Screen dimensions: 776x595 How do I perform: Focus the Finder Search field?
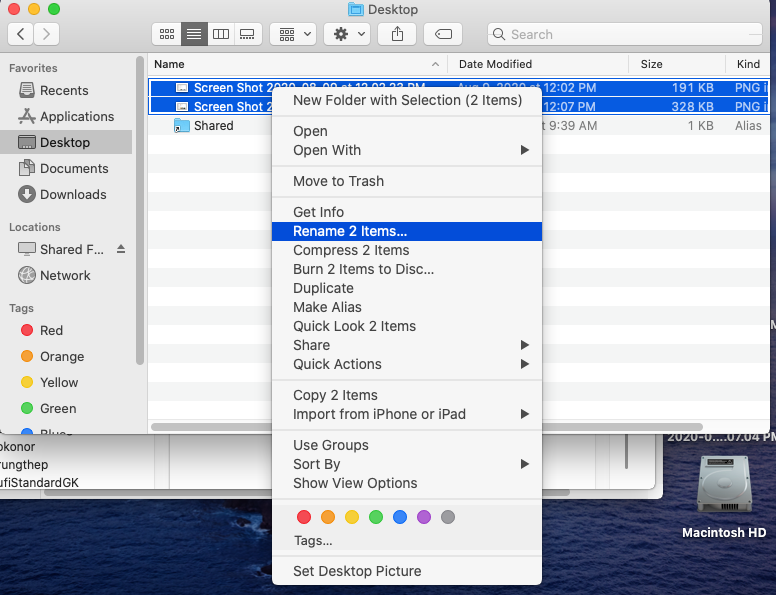[625, 34]
